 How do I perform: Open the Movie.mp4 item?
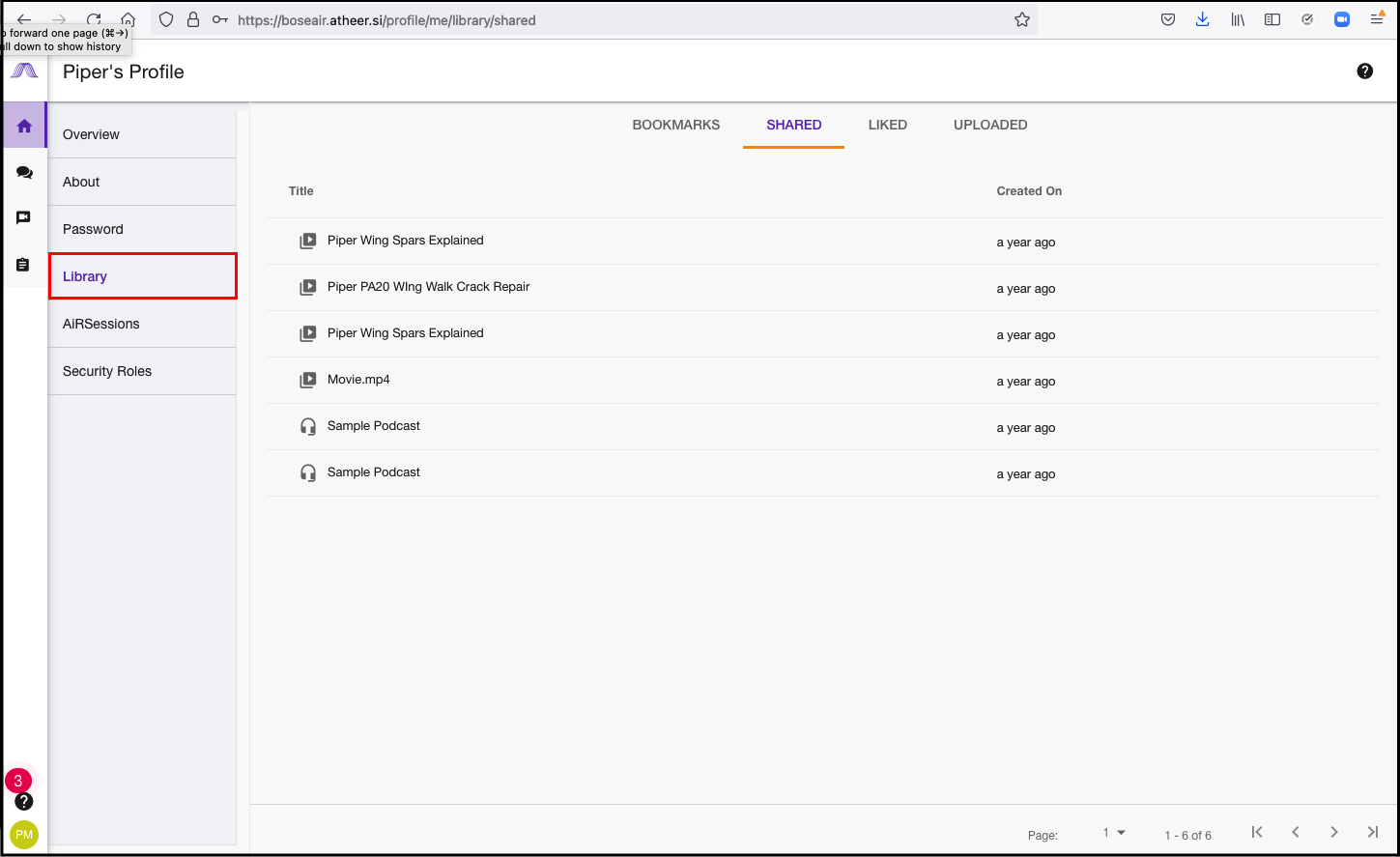tap(358, 380)
